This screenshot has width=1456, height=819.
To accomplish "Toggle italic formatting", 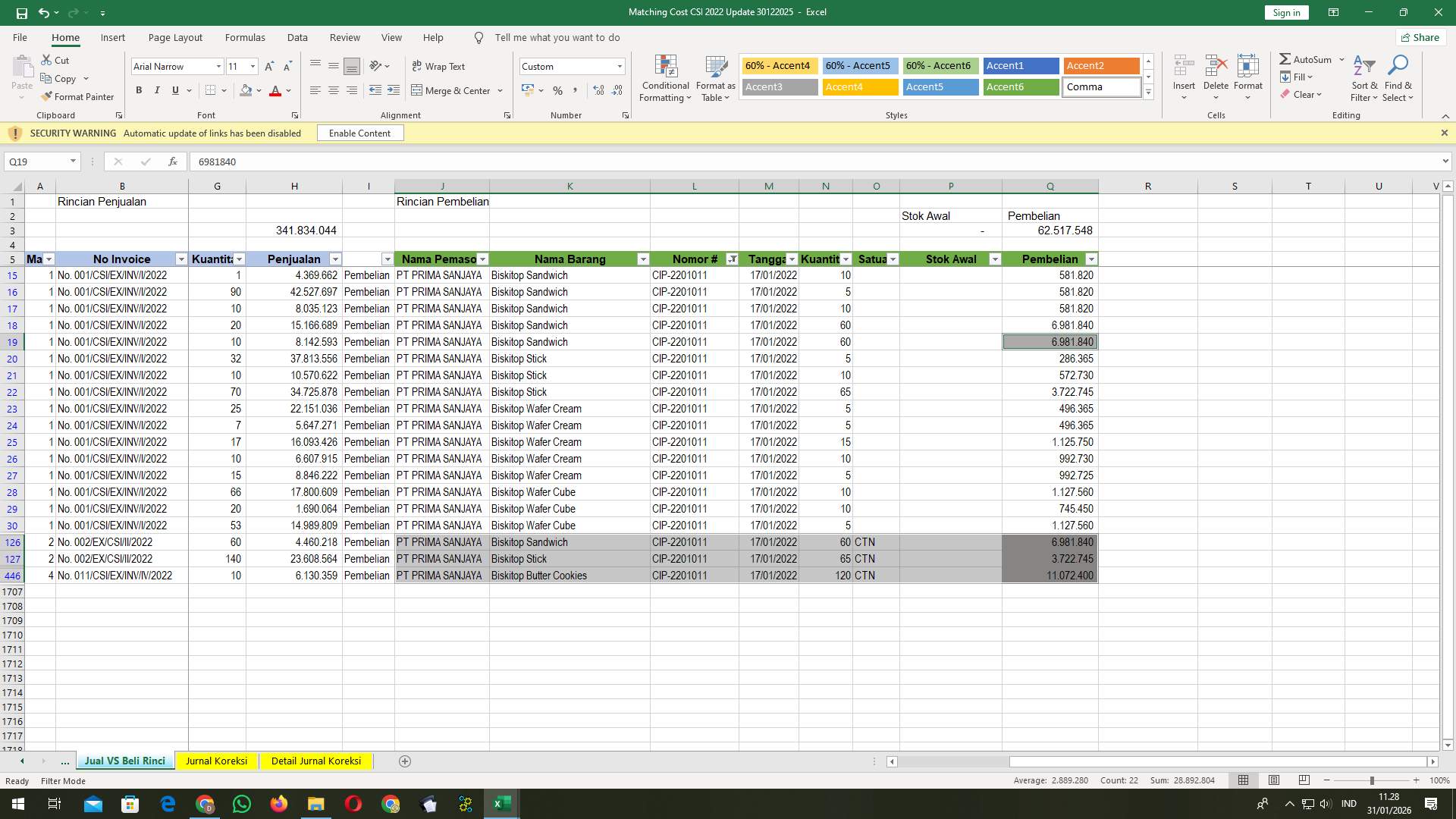I will pyautogui.click(x=157, y=90).
